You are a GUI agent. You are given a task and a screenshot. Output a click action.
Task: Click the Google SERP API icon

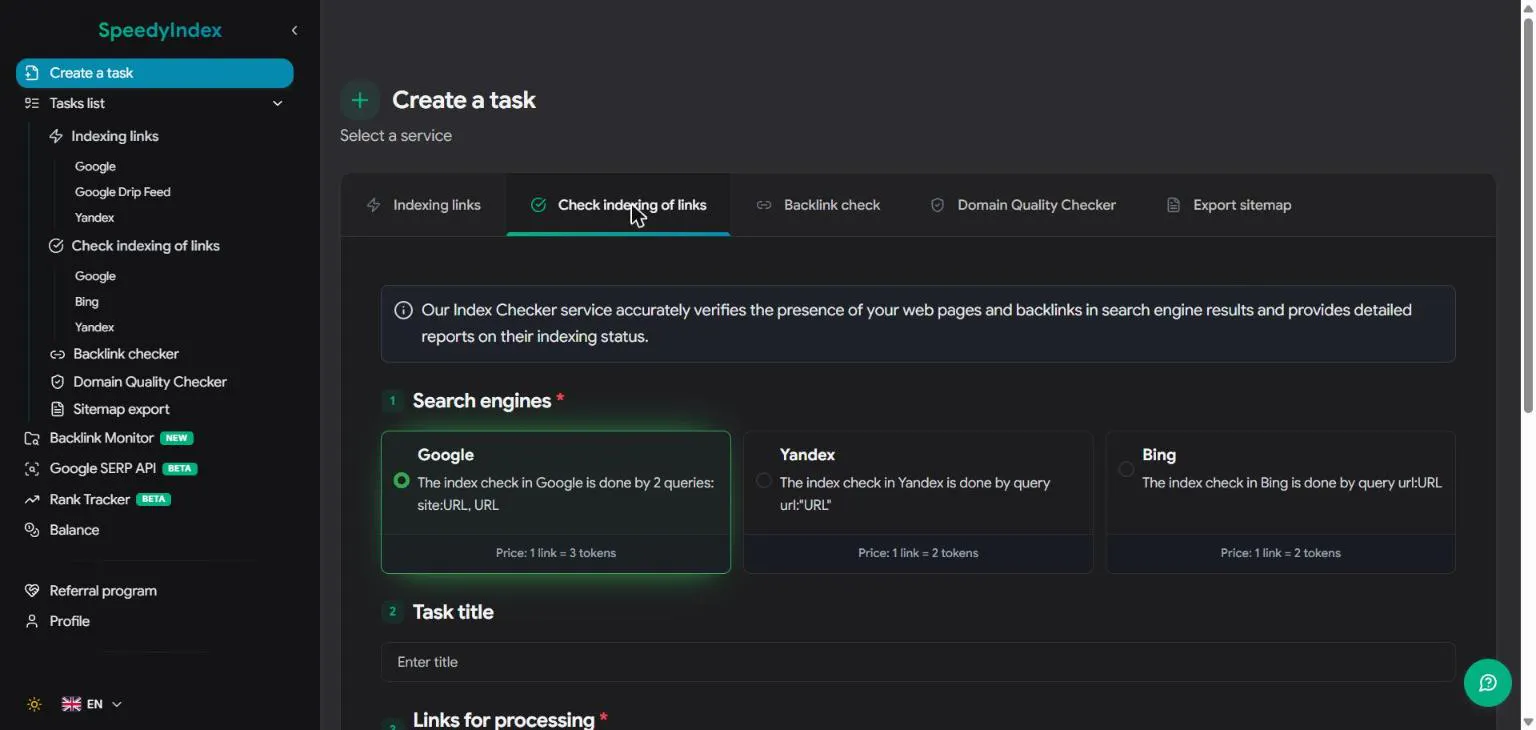click(x=32, y=469)
